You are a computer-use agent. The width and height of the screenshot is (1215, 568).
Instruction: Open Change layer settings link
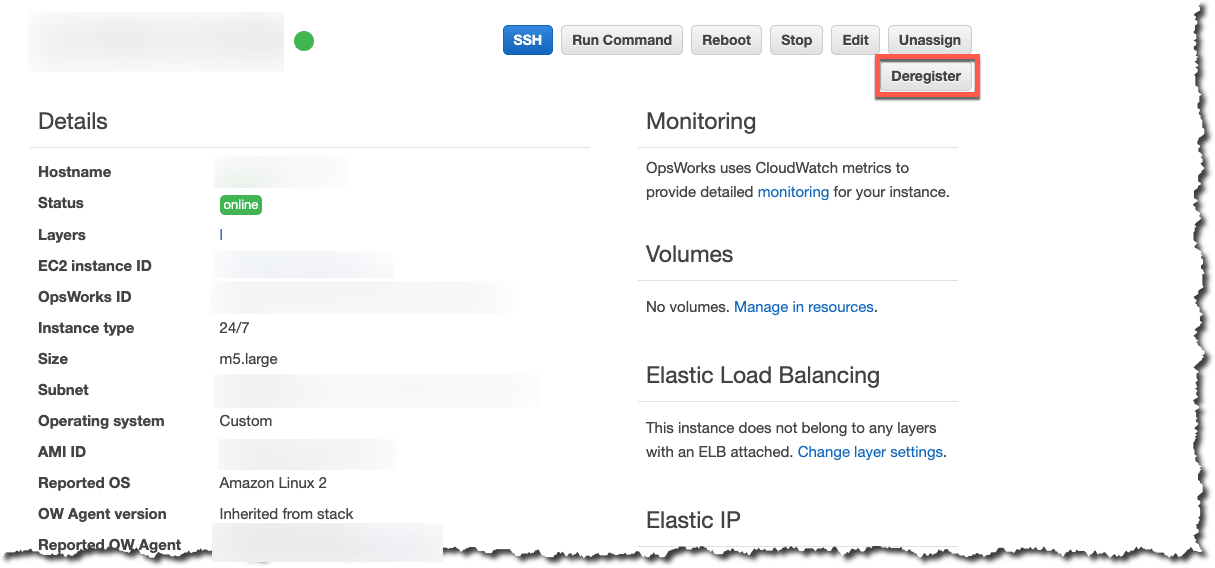click(870, 452)
